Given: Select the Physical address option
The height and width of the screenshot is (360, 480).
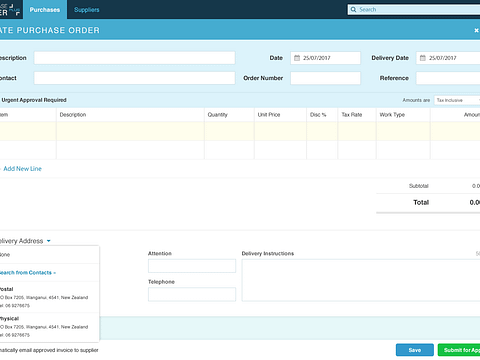Looking at the screenshot, I should [x=49, y=327].
